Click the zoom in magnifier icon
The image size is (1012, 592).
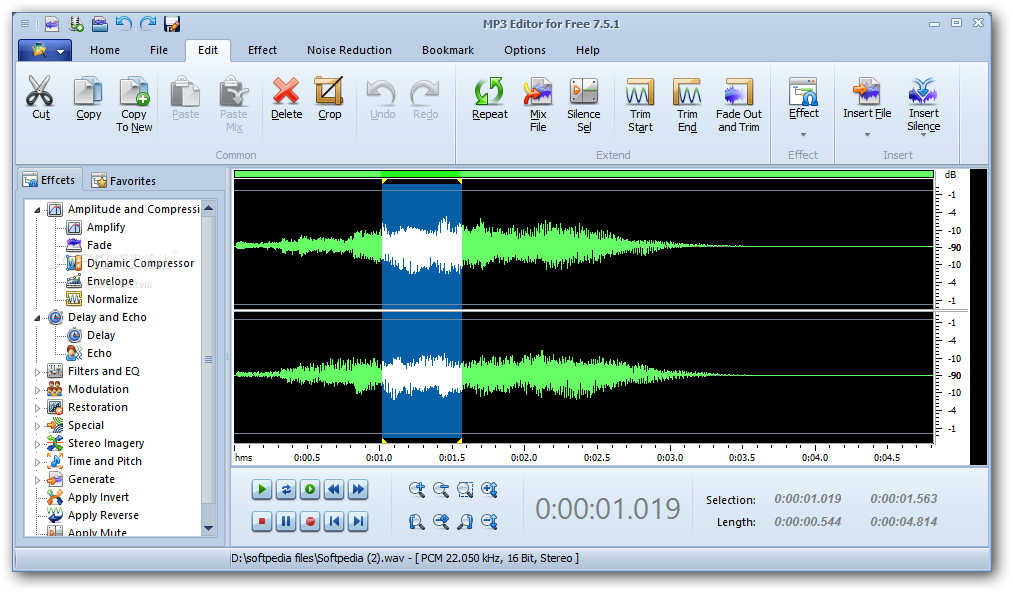417,490
